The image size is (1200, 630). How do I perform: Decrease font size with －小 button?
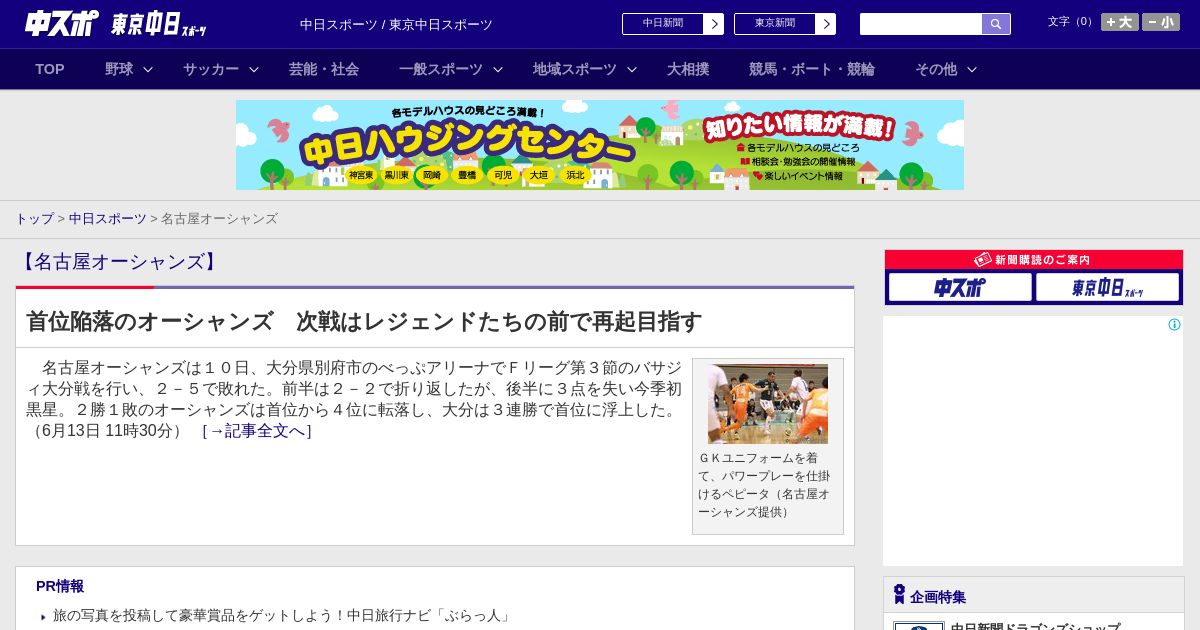click(1161, 22)
